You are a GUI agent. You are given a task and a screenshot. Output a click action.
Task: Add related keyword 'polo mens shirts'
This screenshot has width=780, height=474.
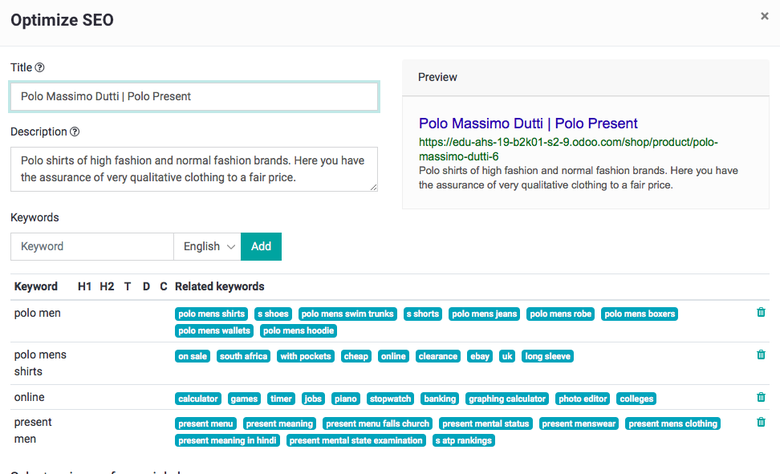(211, 314)
